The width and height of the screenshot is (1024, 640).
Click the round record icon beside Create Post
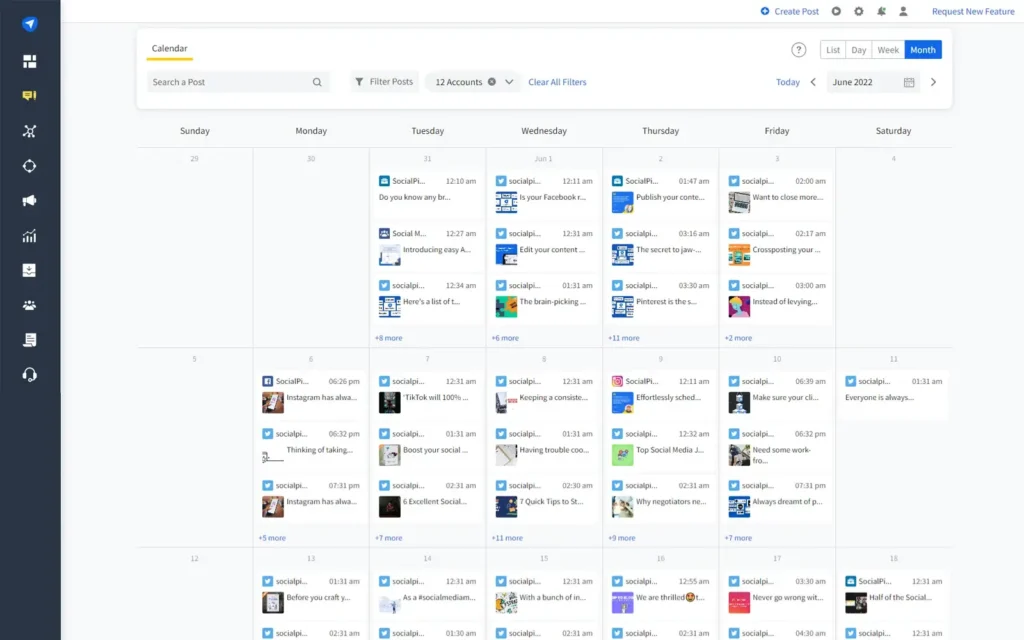836,11
